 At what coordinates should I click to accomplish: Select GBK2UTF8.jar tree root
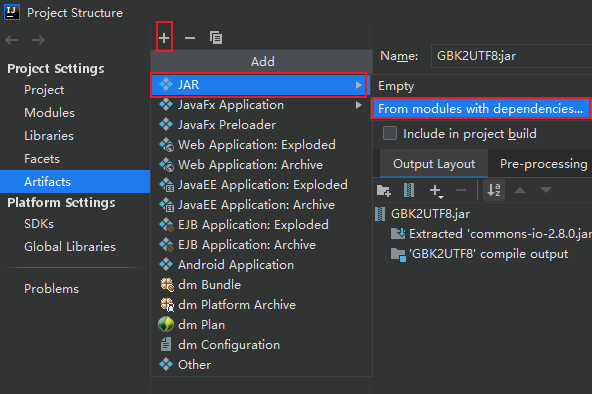[x=430, y=214]
